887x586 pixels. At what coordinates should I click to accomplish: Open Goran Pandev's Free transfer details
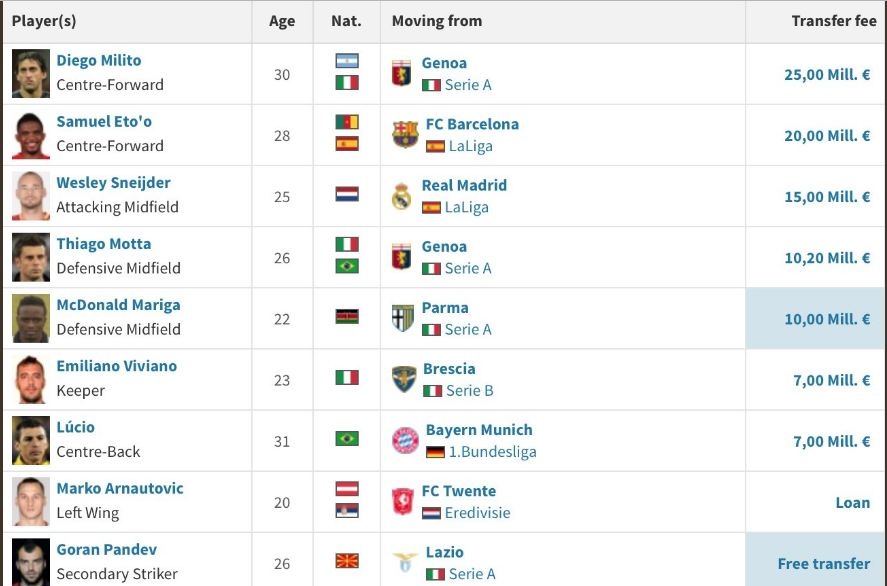(x=823, y=563)
